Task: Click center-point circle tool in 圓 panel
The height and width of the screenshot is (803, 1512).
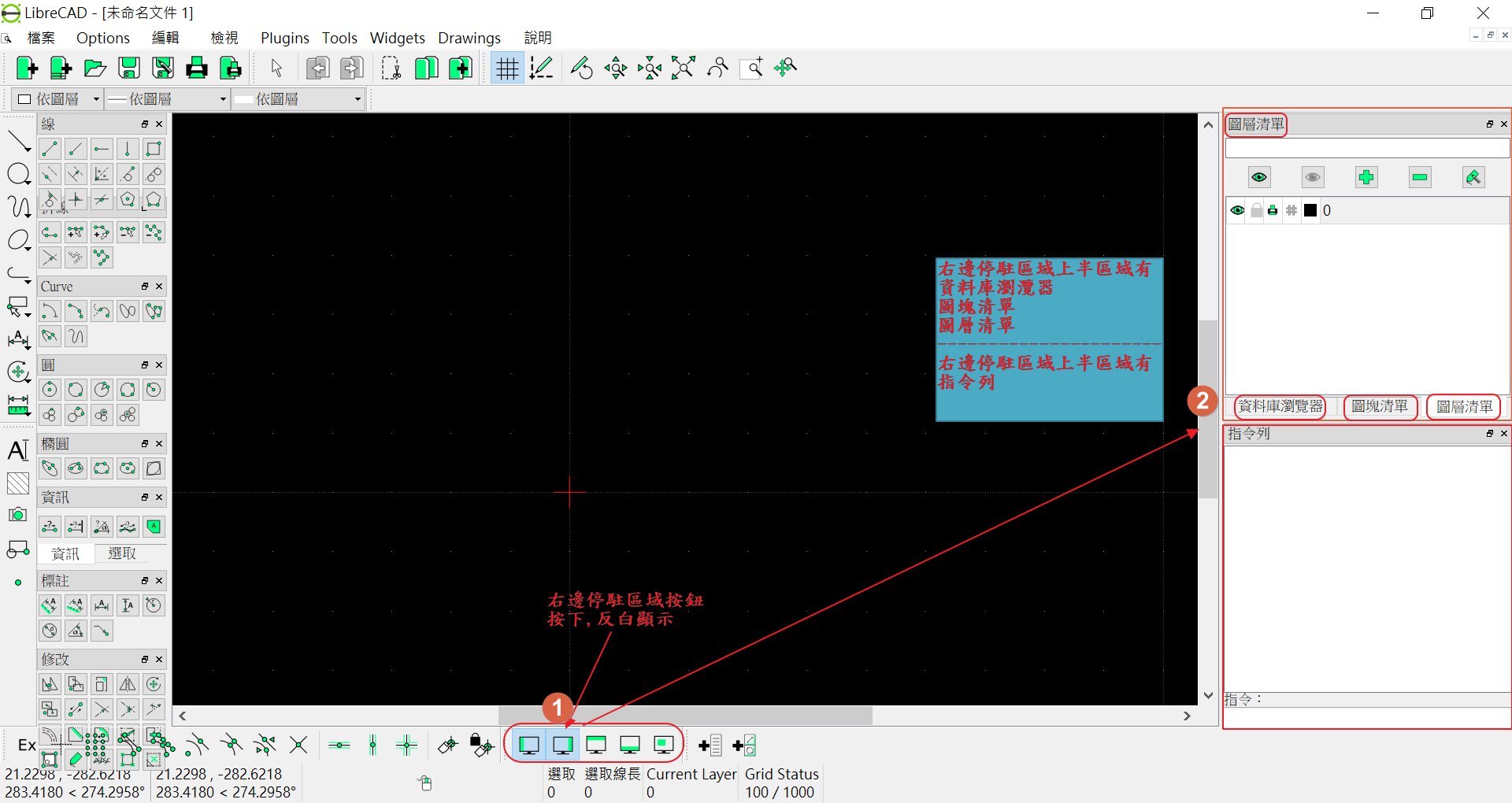Action: tap(50, 390)
